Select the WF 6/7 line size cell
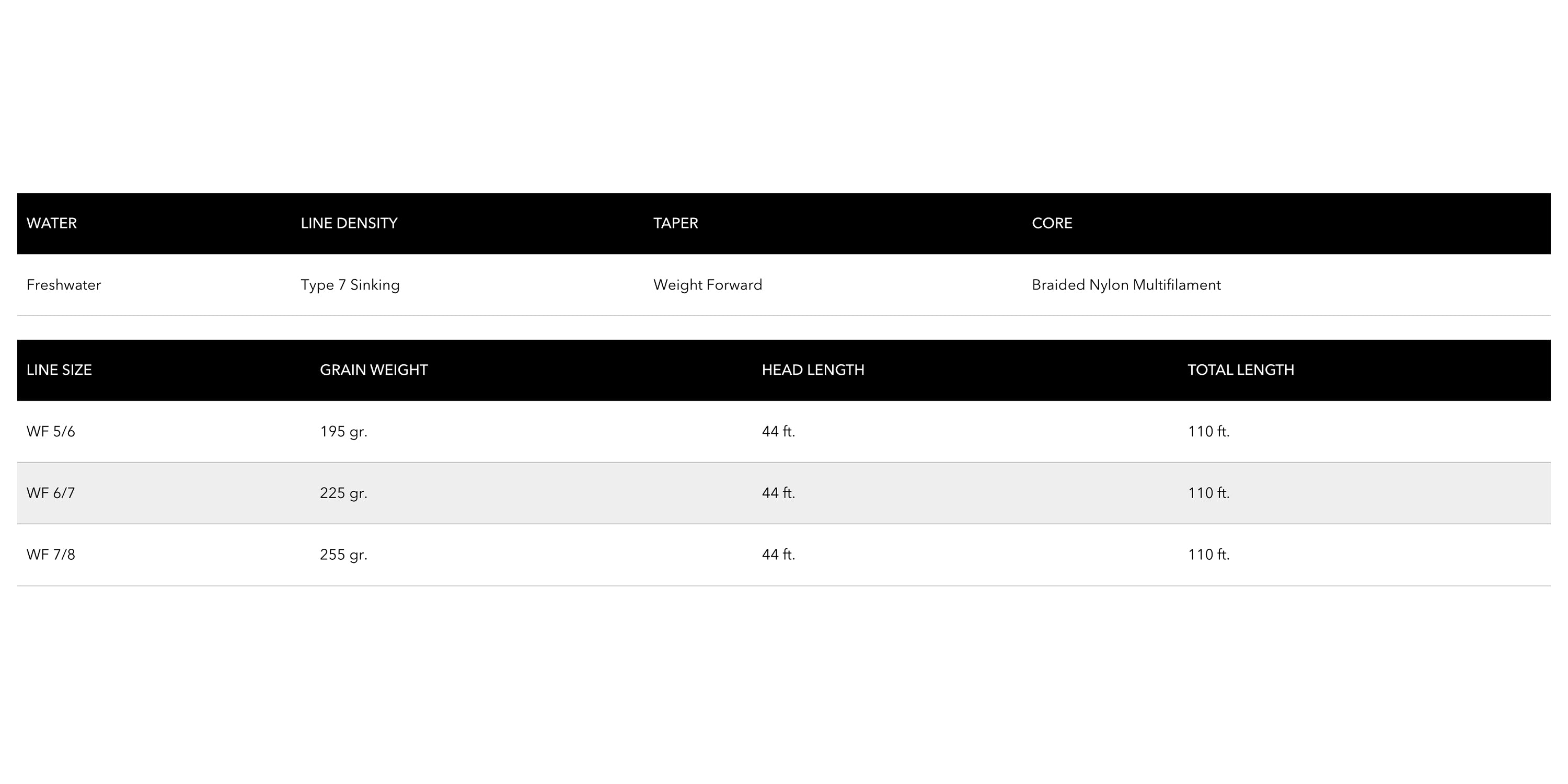1568x784 pixels. (x=51, y=493)
